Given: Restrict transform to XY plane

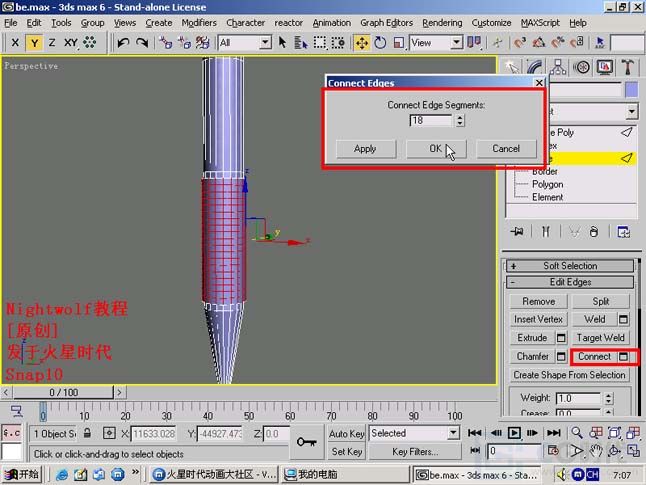Looking at the screenshot, I should click(x=70, y=42).
